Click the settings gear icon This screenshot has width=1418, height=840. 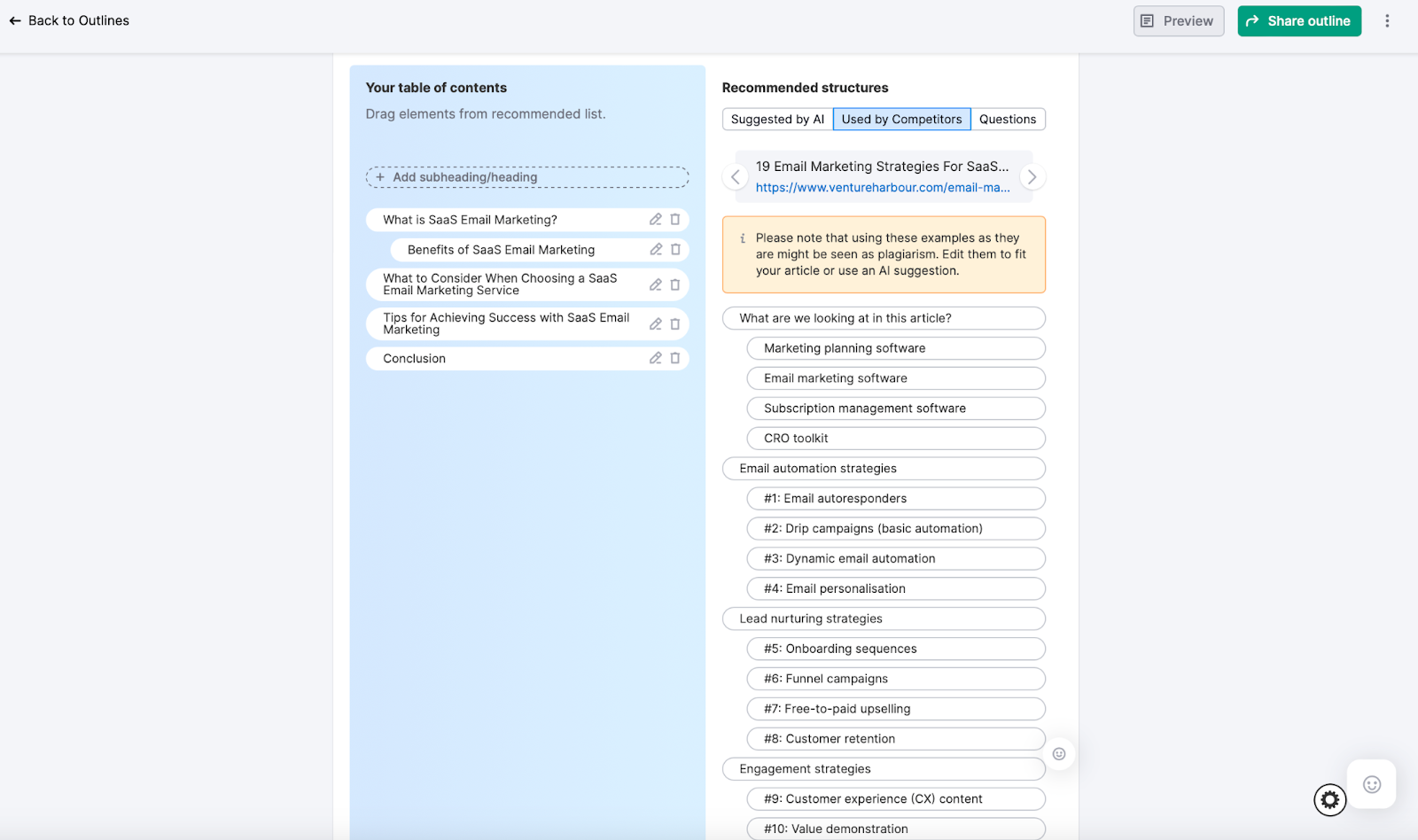coord(1329,800)
